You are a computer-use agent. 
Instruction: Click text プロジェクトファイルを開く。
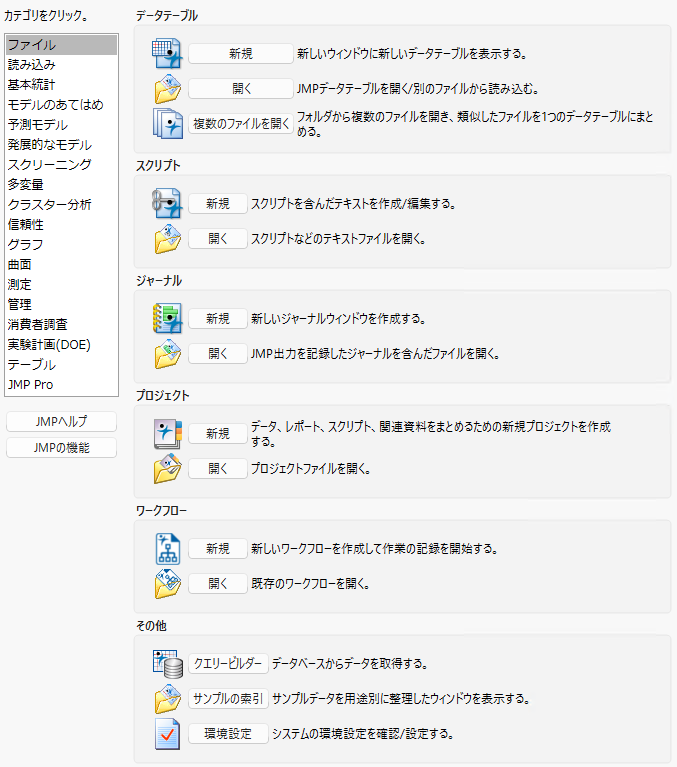tap(311, 469)
